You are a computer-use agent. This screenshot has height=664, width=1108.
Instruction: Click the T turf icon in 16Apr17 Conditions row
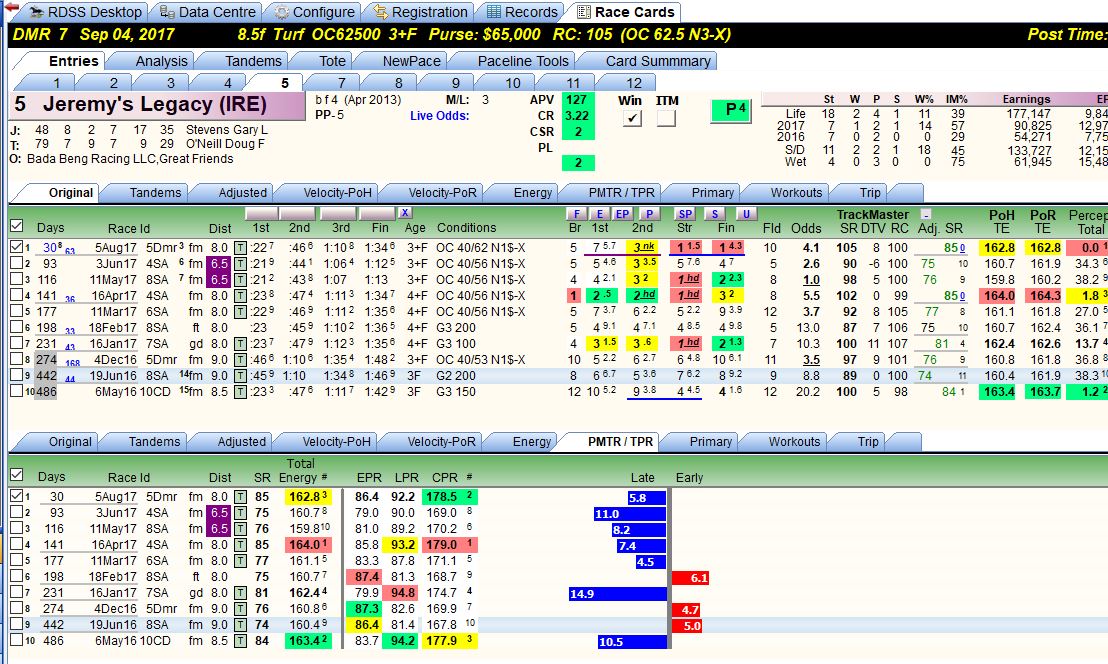[240, 296]
